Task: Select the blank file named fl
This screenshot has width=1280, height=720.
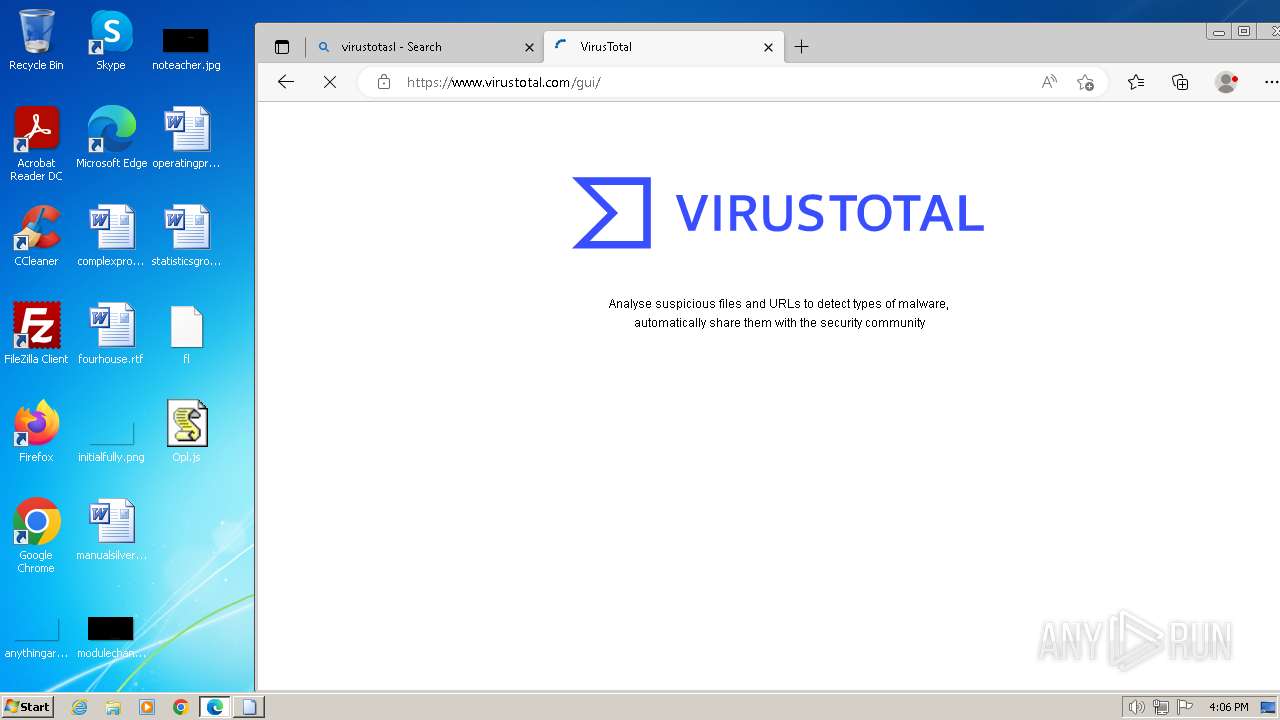Action: (186, 333)
